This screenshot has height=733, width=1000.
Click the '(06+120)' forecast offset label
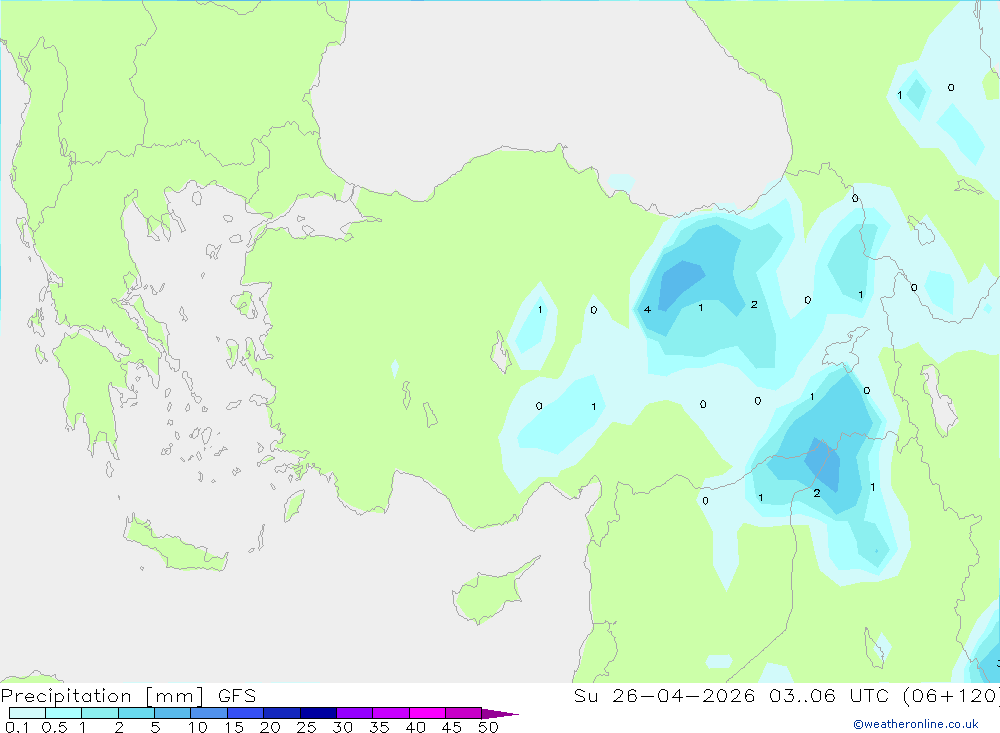[952, 696]
